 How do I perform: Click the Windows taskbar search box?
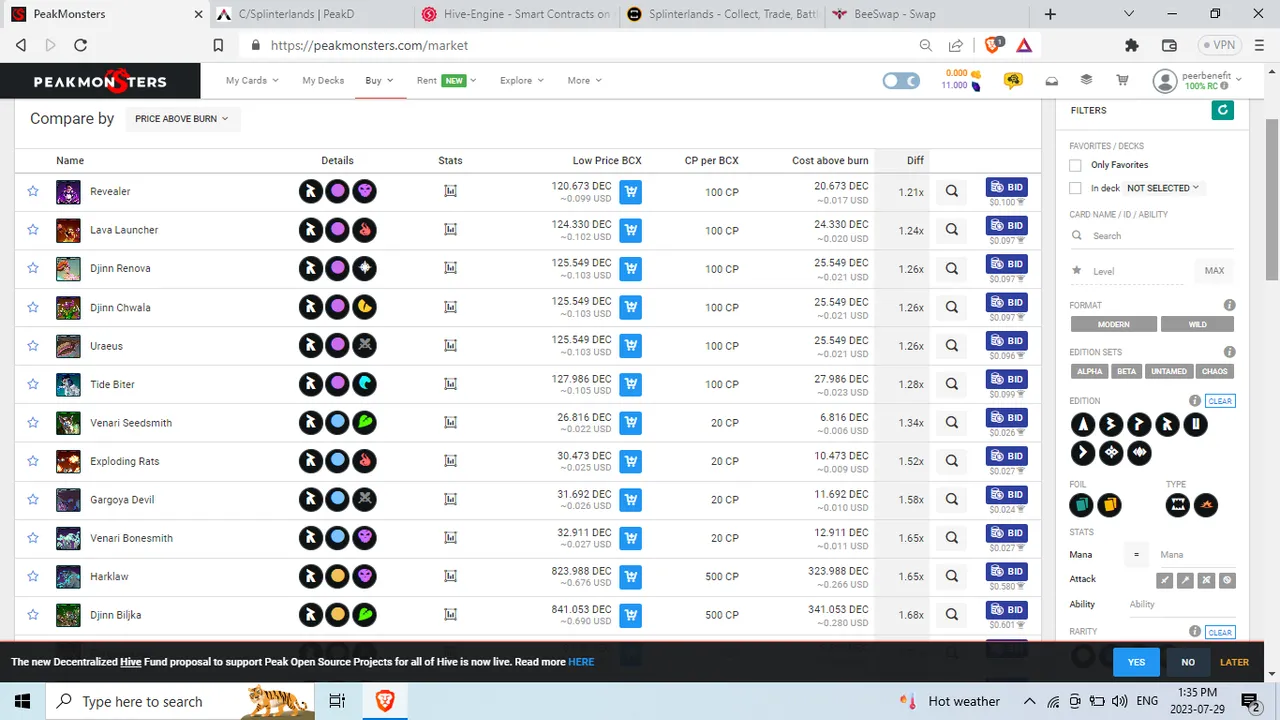(179, 701)
